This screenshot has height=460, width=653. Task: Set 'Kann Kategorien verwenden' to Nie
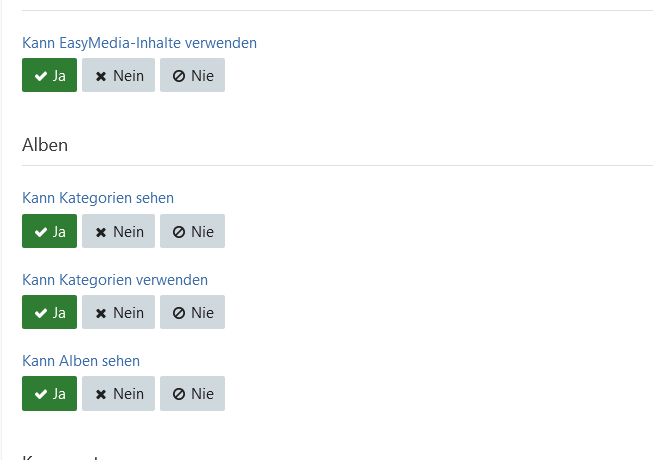coord(192,312)
